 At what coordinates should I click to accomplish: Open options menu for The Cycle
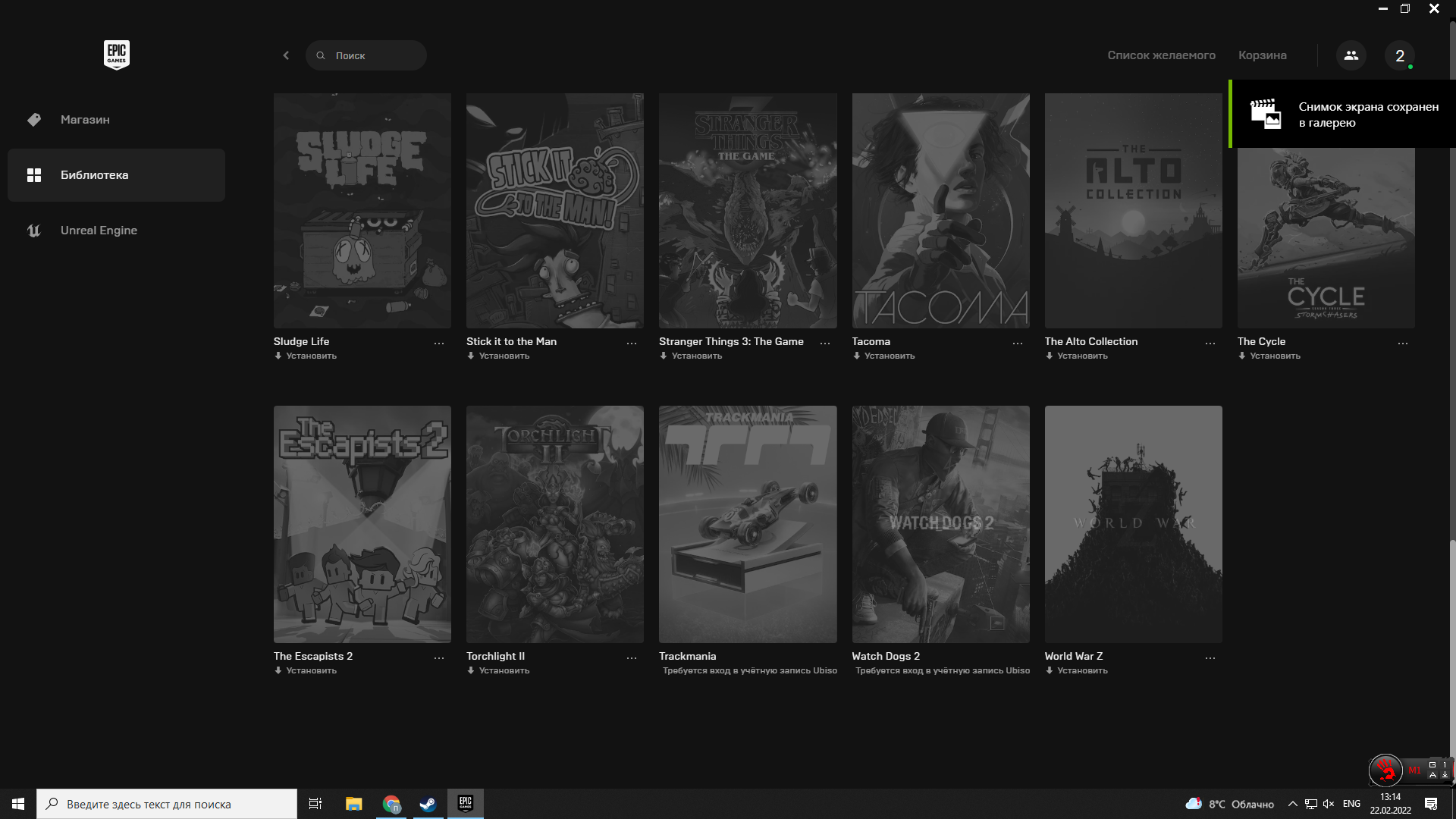[1403, 344]
